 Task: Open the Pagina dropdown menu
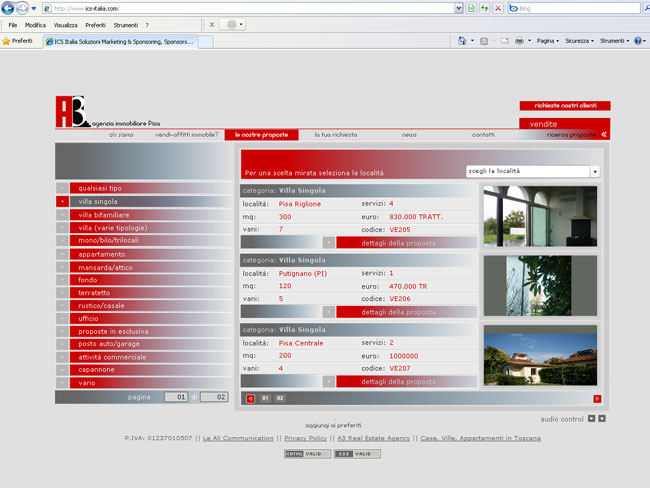548,41
